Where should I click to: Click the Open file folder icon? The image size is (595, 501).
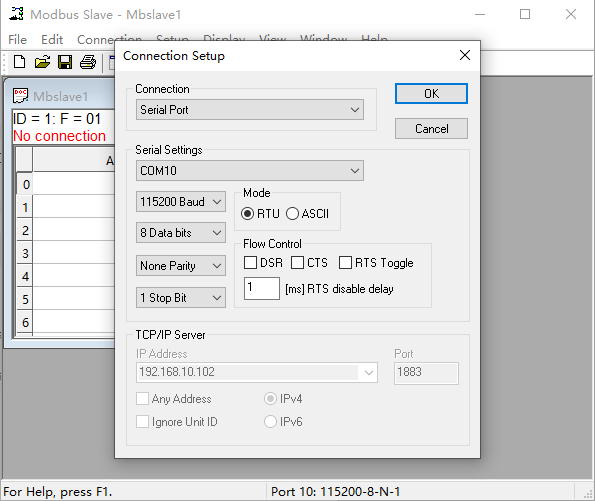click(x=42, y=62)
